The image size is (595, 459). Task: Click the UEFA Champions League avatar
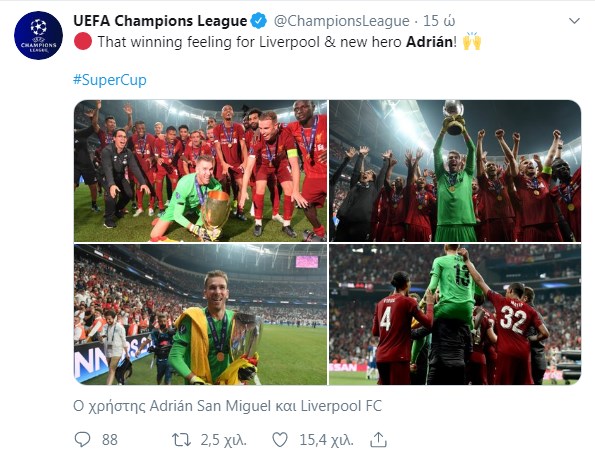click(38, 36)
